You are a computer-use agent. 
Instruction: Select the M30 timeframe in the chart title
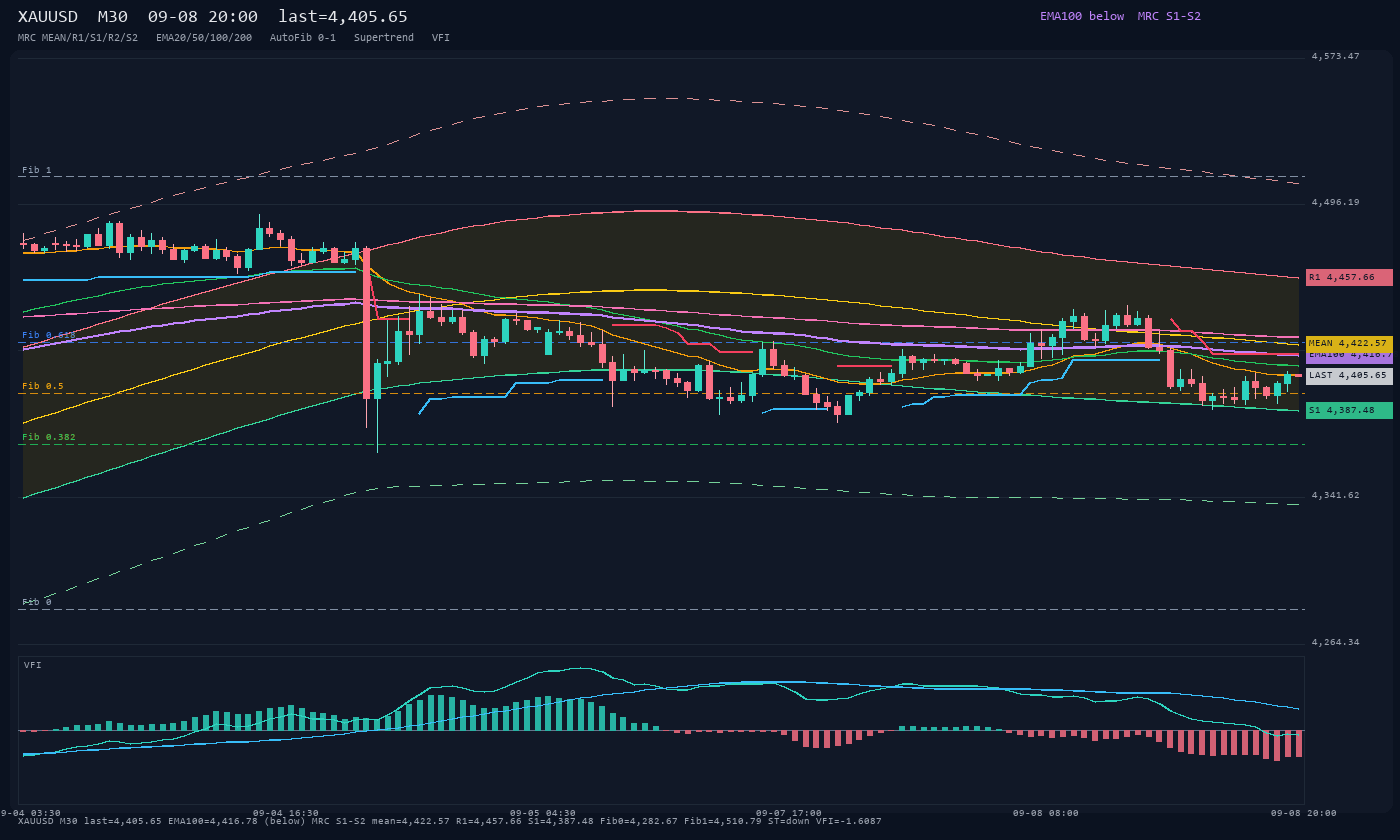point(113,17)
